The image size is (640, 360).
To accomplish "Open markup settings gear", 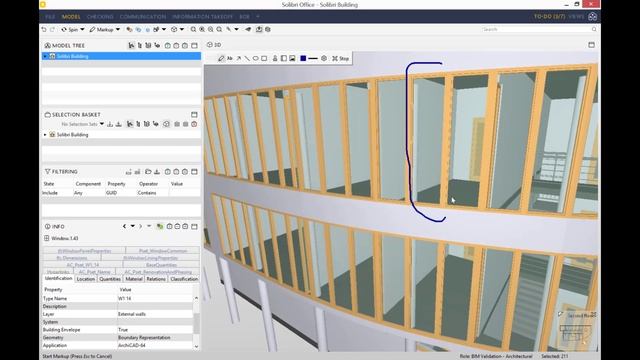I will (x=324, y=58).
